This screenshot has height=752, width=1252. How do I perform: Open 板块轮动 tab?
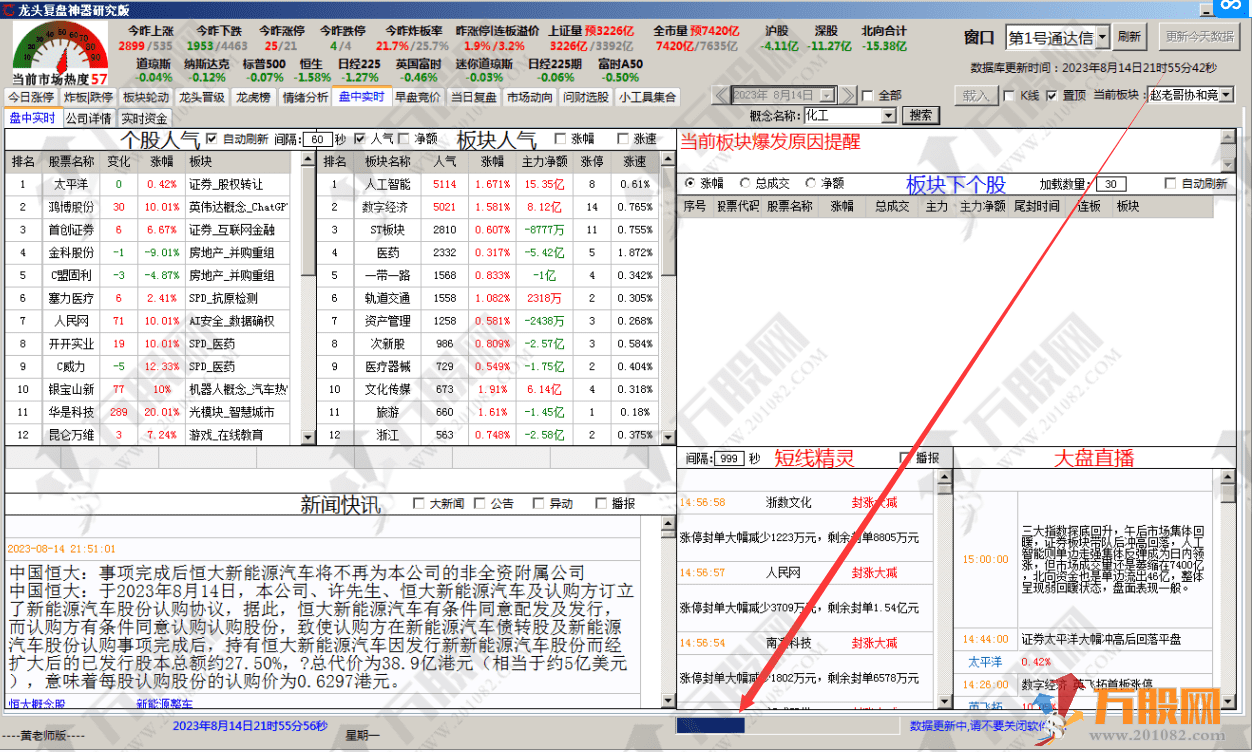click(146, 97)
